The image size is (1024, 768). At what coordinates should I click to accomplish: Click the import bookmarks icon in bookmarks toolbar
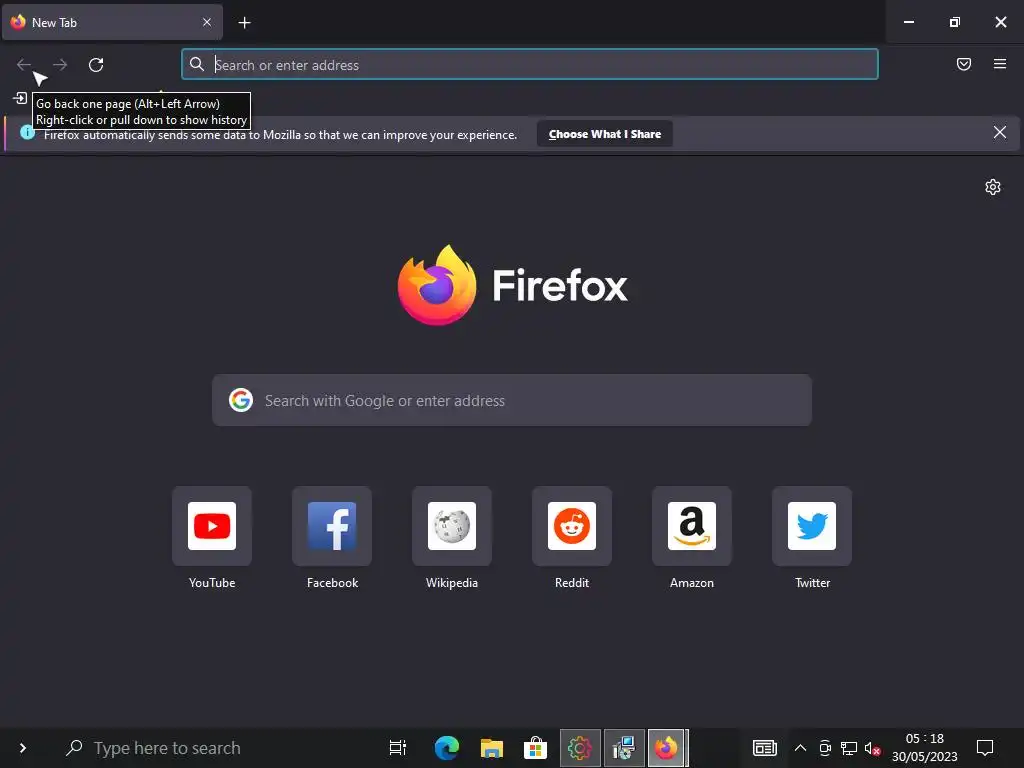coord(20,99)
